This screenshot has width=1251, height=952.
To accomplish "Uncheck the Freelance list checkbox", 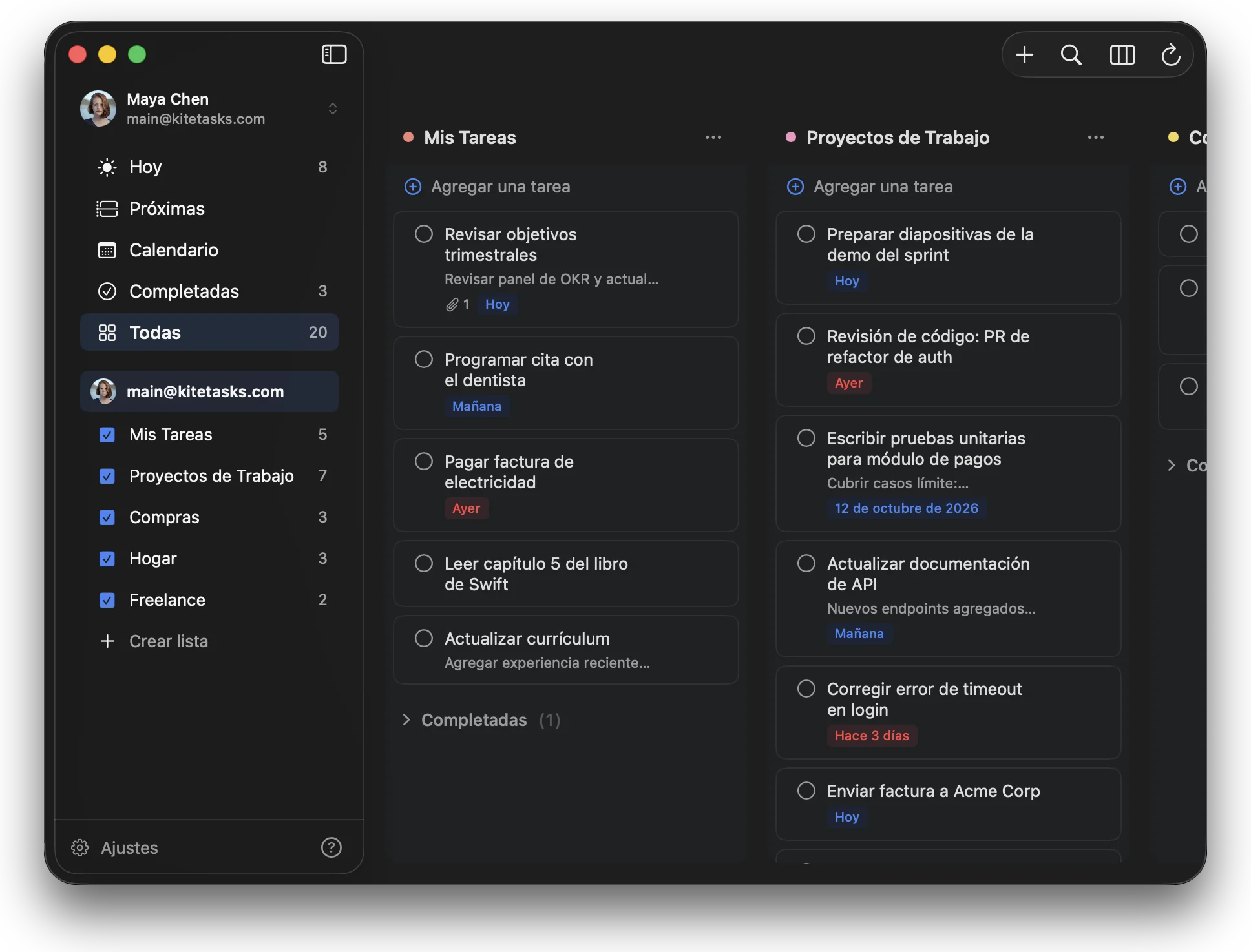I will 107,600.
